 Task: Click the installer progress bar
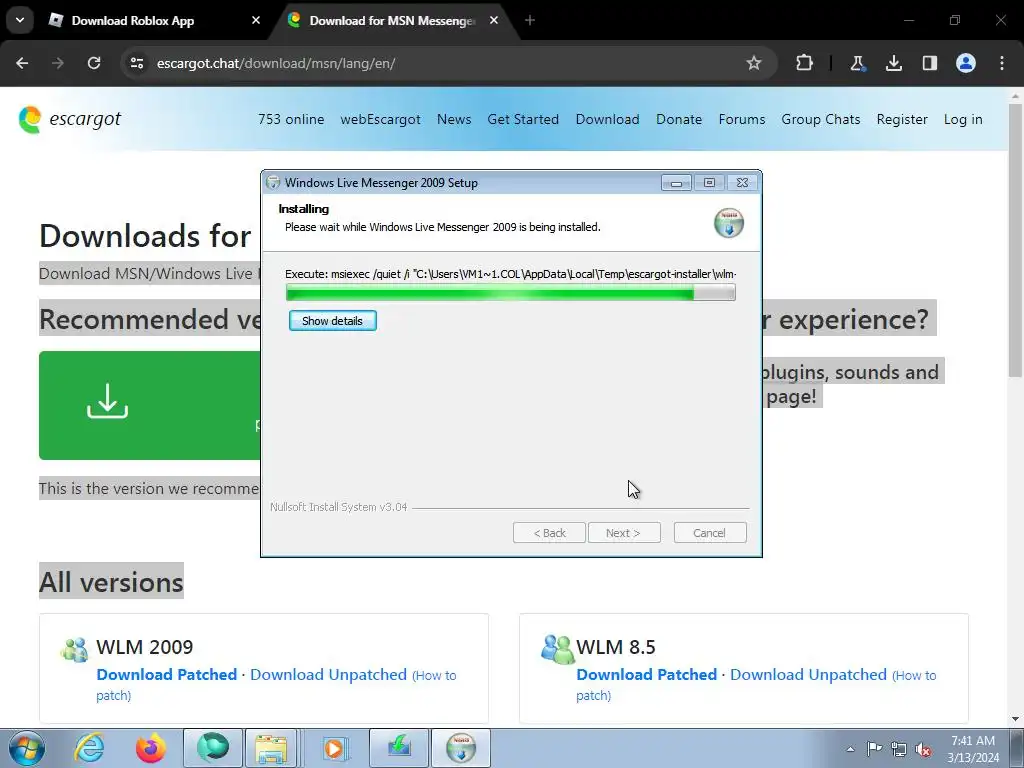point(511,293)
